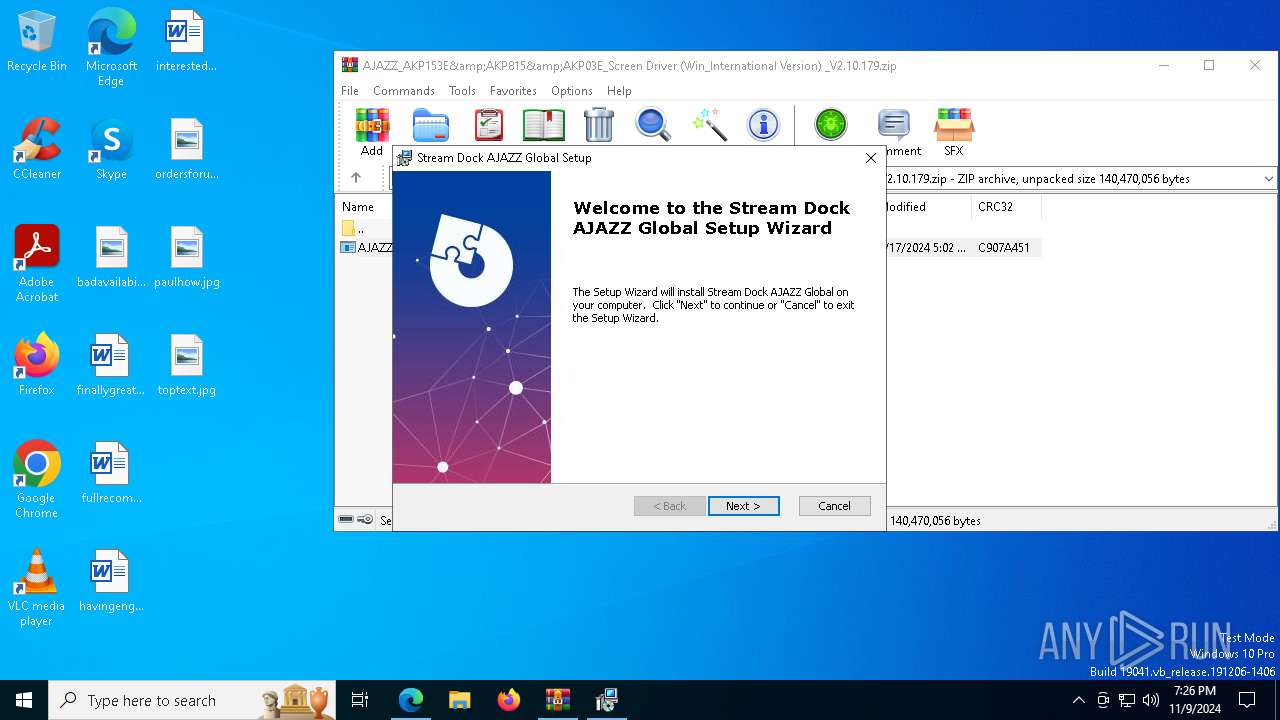This screenshot has height=720, width=1280.
Task: Click the setup installer taskbar icon
Action: [606, 700]
